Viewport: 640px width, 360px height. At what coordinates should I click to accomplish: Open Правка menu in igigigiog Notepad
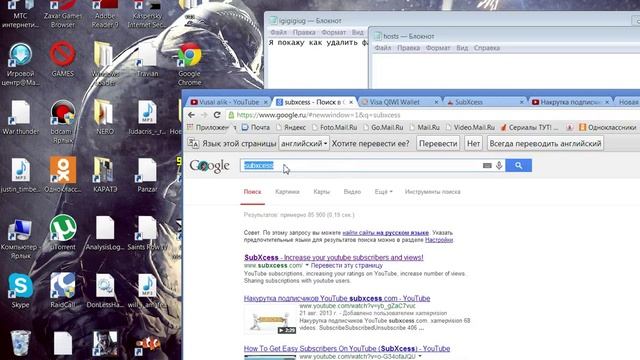pyautogui.click(x=304, y=32)
